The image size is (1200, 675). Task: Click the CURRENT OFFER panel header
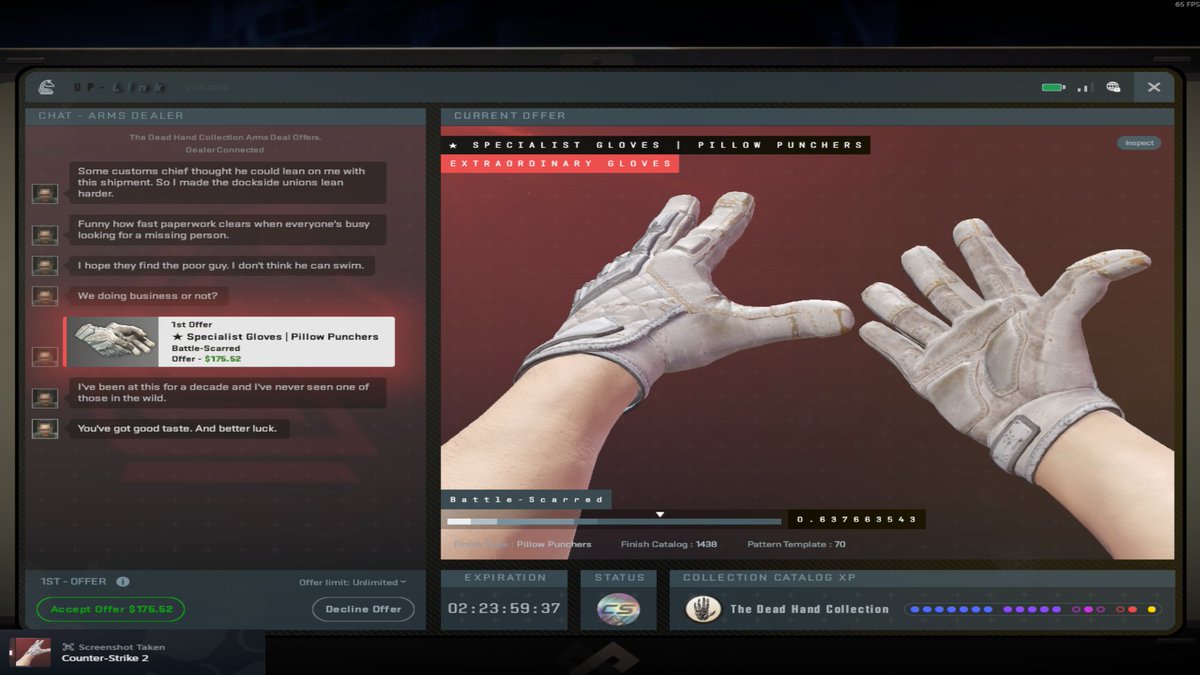(x=808, y=116)
